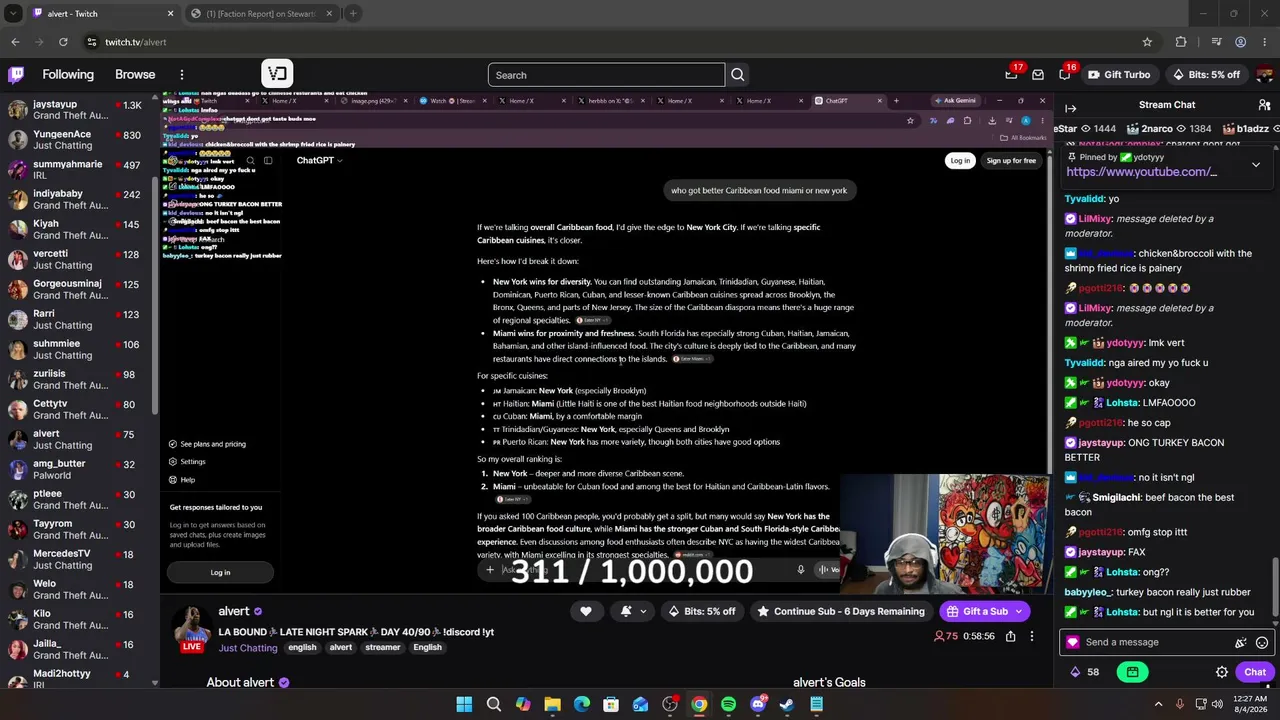This screenshot has width=1280, height=720.
Task: Open the Chrome tab search dropdown
Action: [x=13, y=14]
